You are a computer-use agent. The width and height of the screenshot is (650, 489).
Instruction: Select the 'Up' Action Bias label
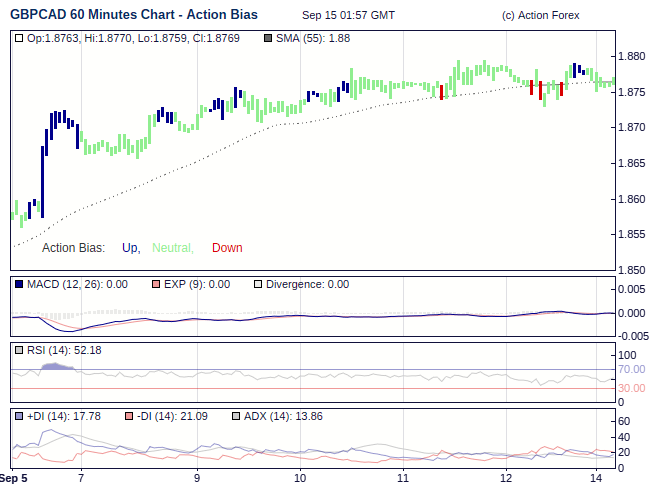(x=130, y=248)
